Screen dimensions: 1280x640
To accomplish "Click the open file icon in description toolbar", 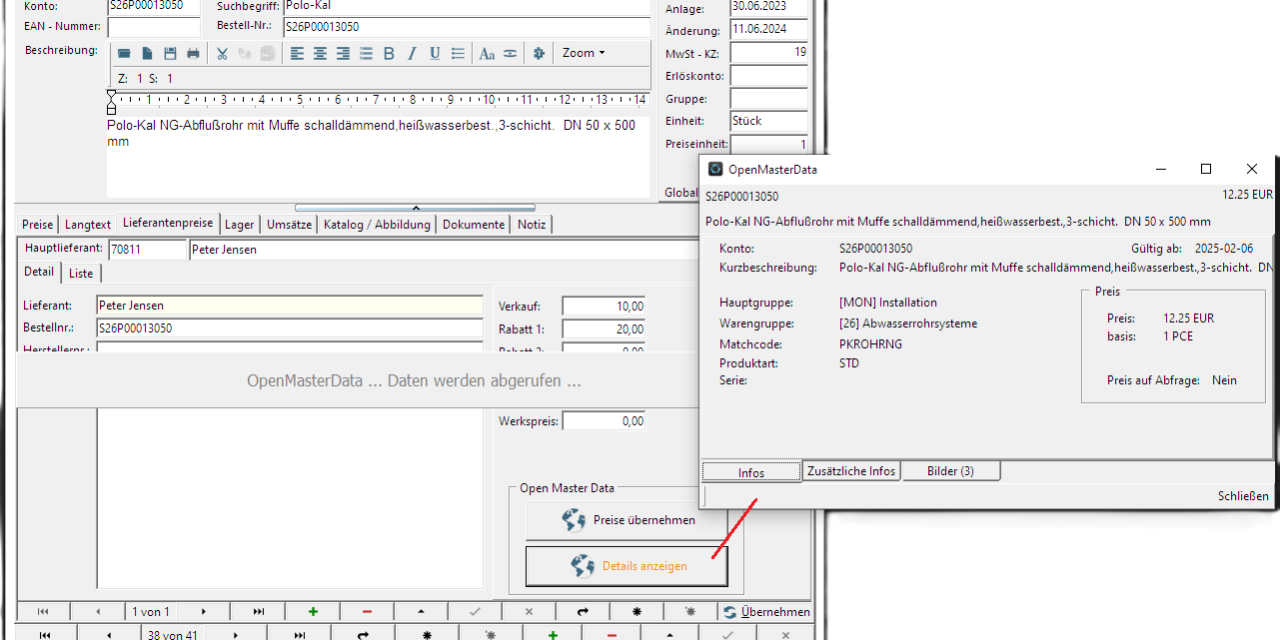I will pyautogui.click(x=124, y=54).
